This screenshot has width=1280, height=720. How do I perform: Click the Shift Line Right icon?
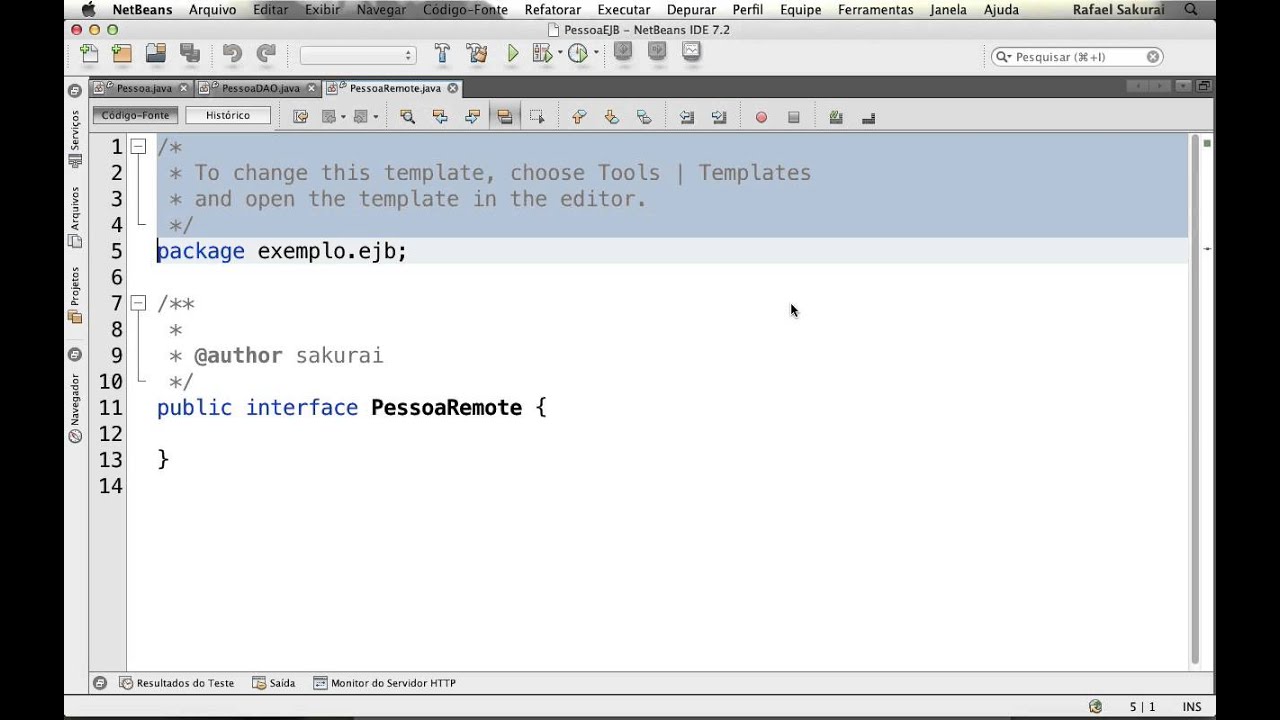719,117
